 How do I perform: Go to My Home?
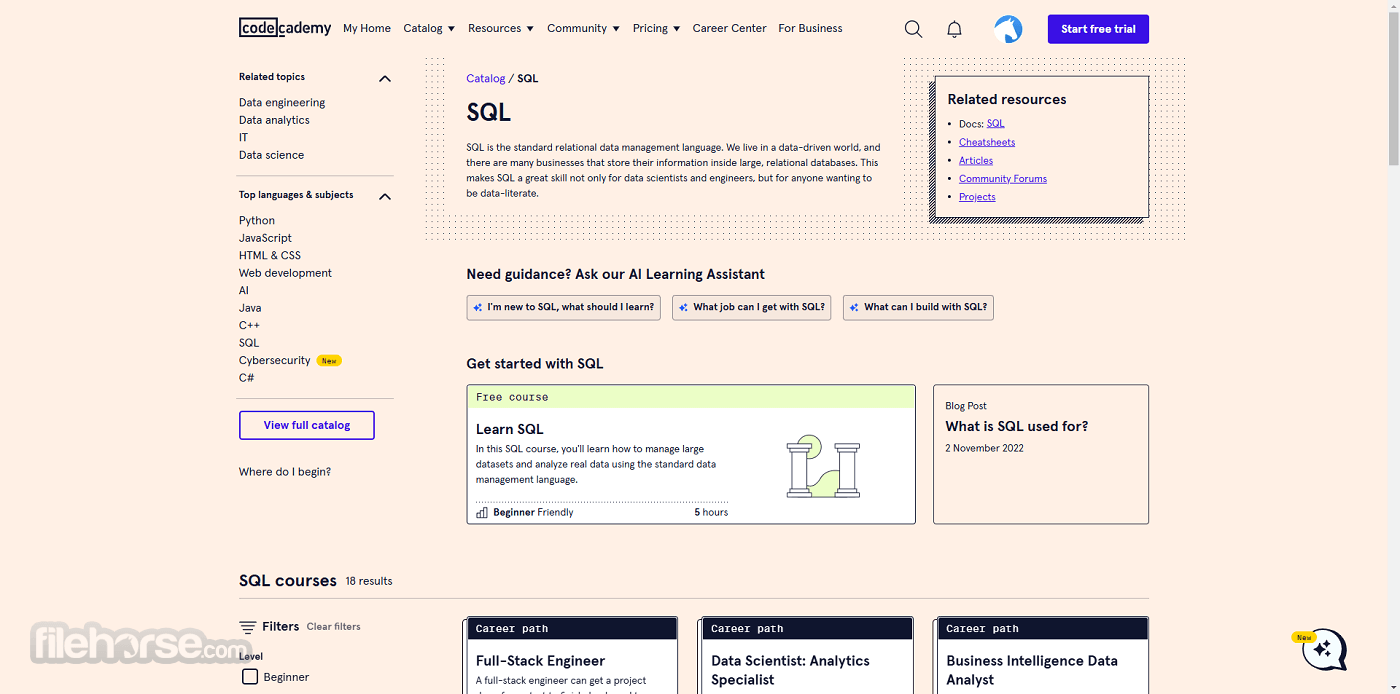(367, 28)
